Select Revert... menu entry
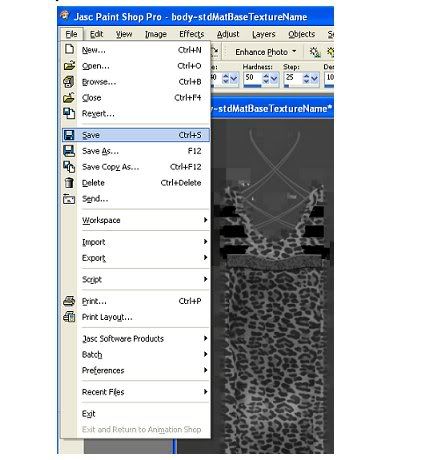Image resolution: width=448 pixels, height=460 pixels. click(136, 114)
